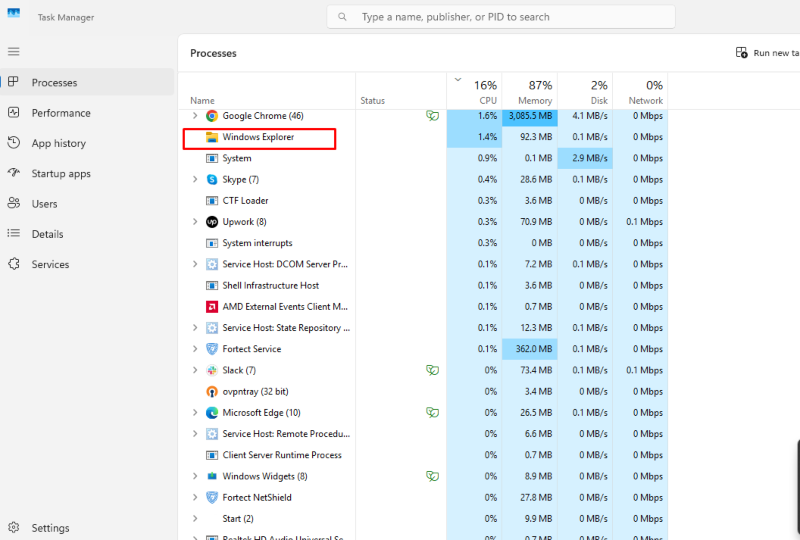
Task: Expand the Windows Widgets (8) process group
Action: (195, 476)
